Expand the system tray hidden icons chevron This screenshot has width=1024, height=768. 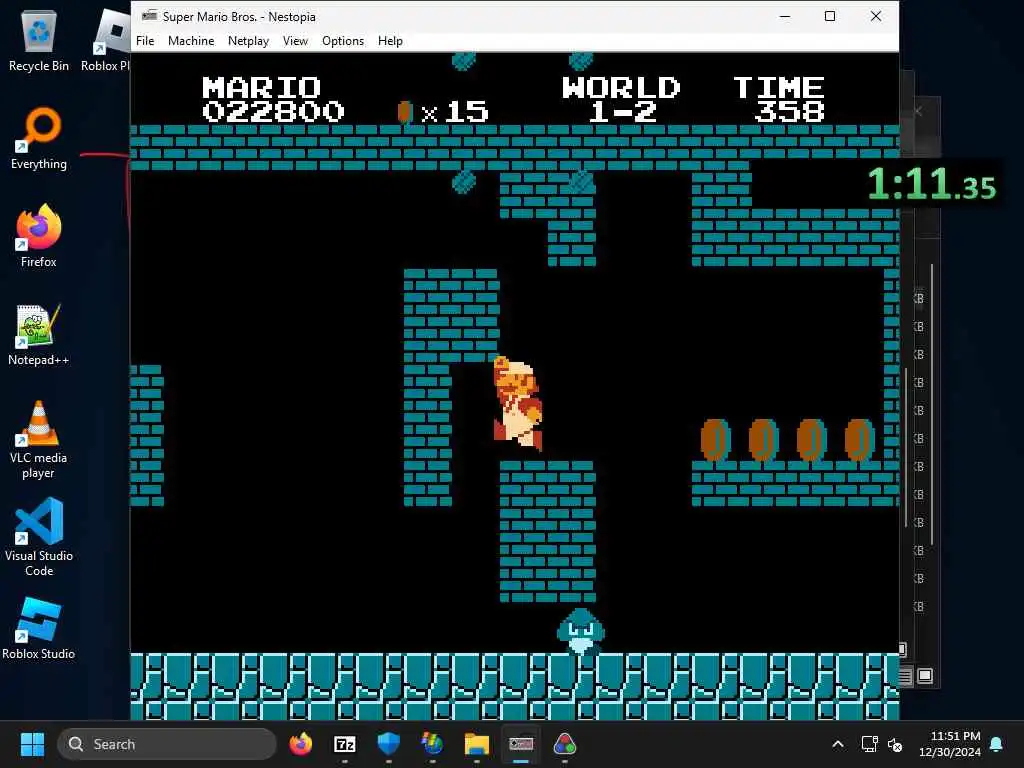click(838, 744)
